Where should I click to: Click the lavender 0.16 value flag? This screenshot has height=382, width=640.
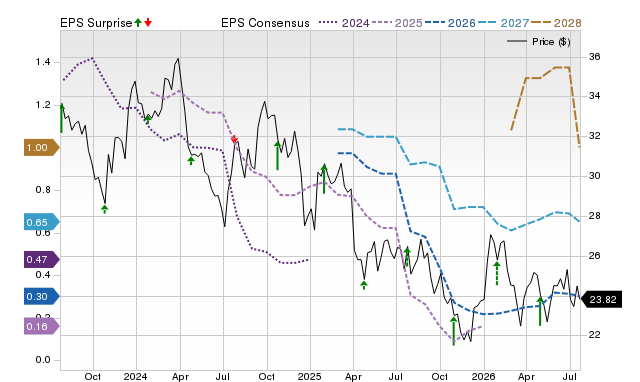tap(41, 326)
